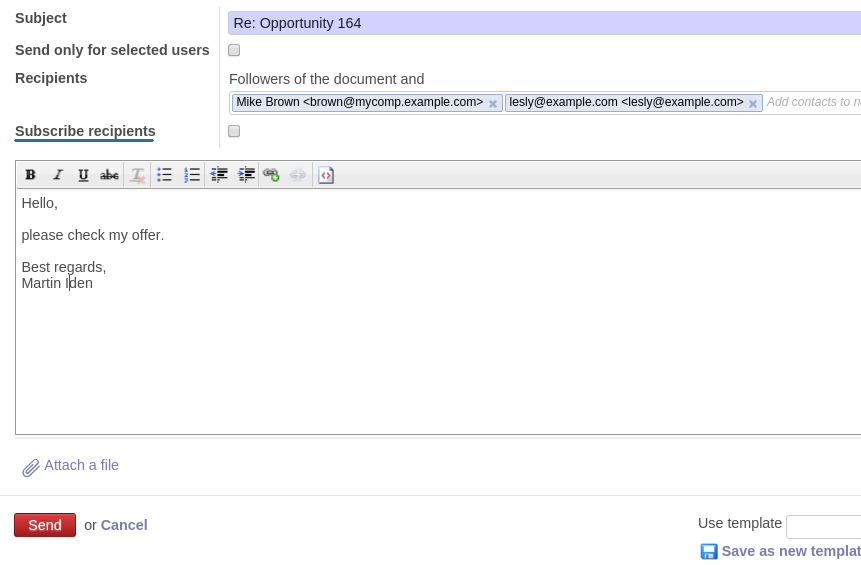Click the Send button
Screen dimensions: 861x565
(45, 525)
